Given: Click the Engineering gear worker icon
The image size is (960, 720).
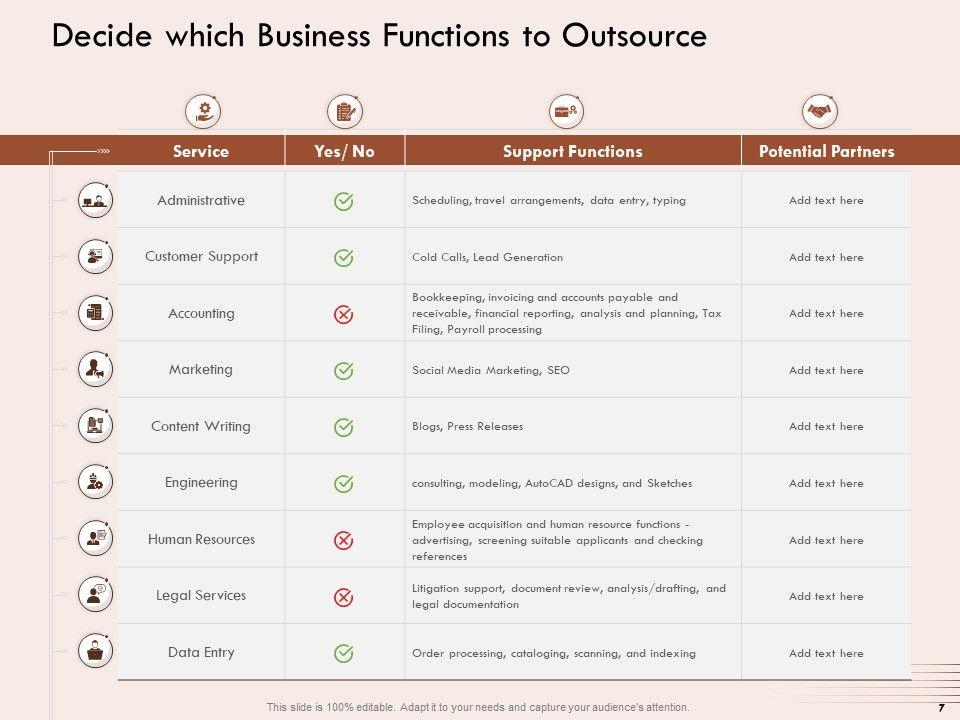Looking at the screenshot, I should coord(95,483).
